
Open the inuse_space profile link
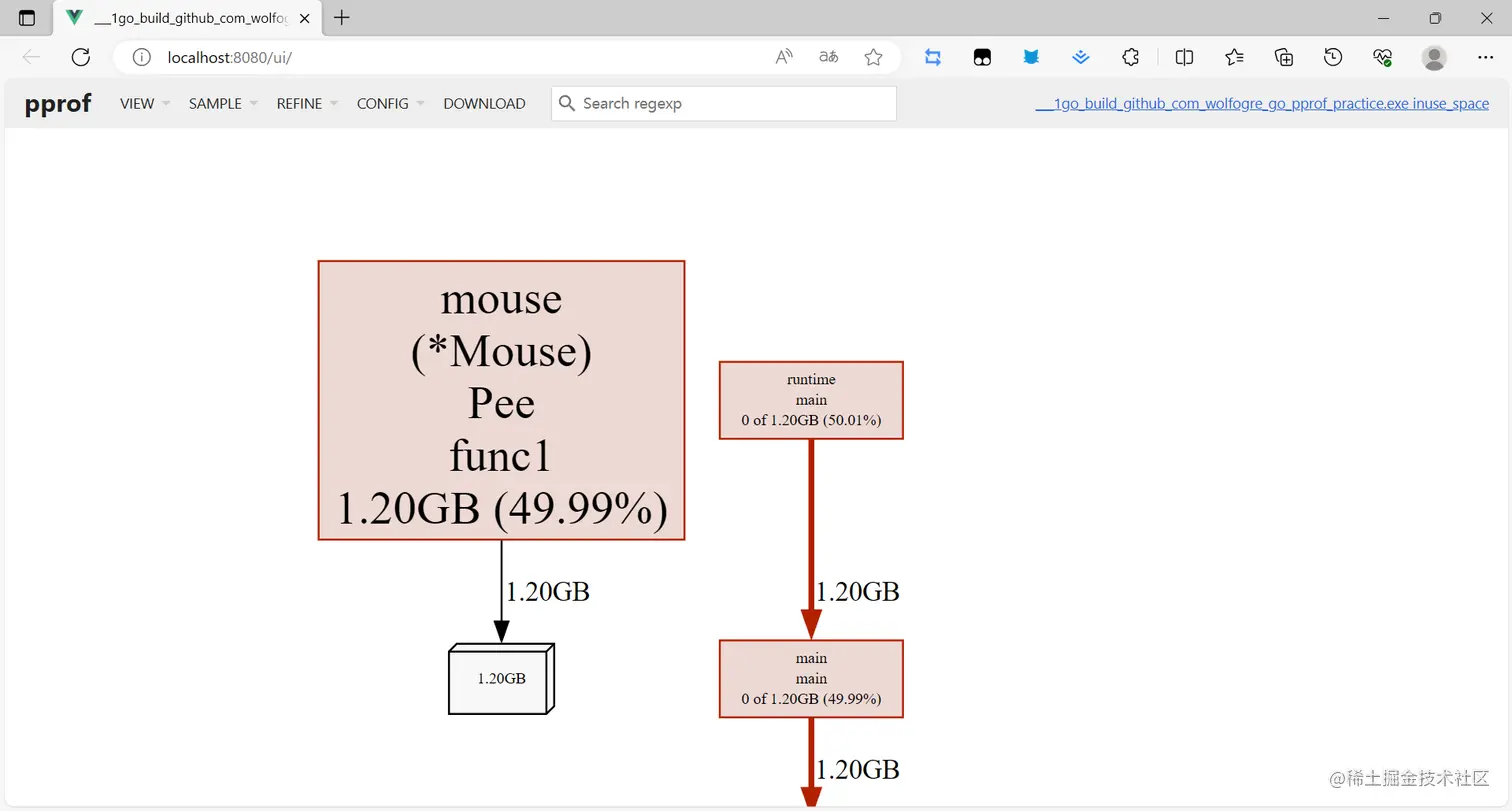coord(1262,103)
